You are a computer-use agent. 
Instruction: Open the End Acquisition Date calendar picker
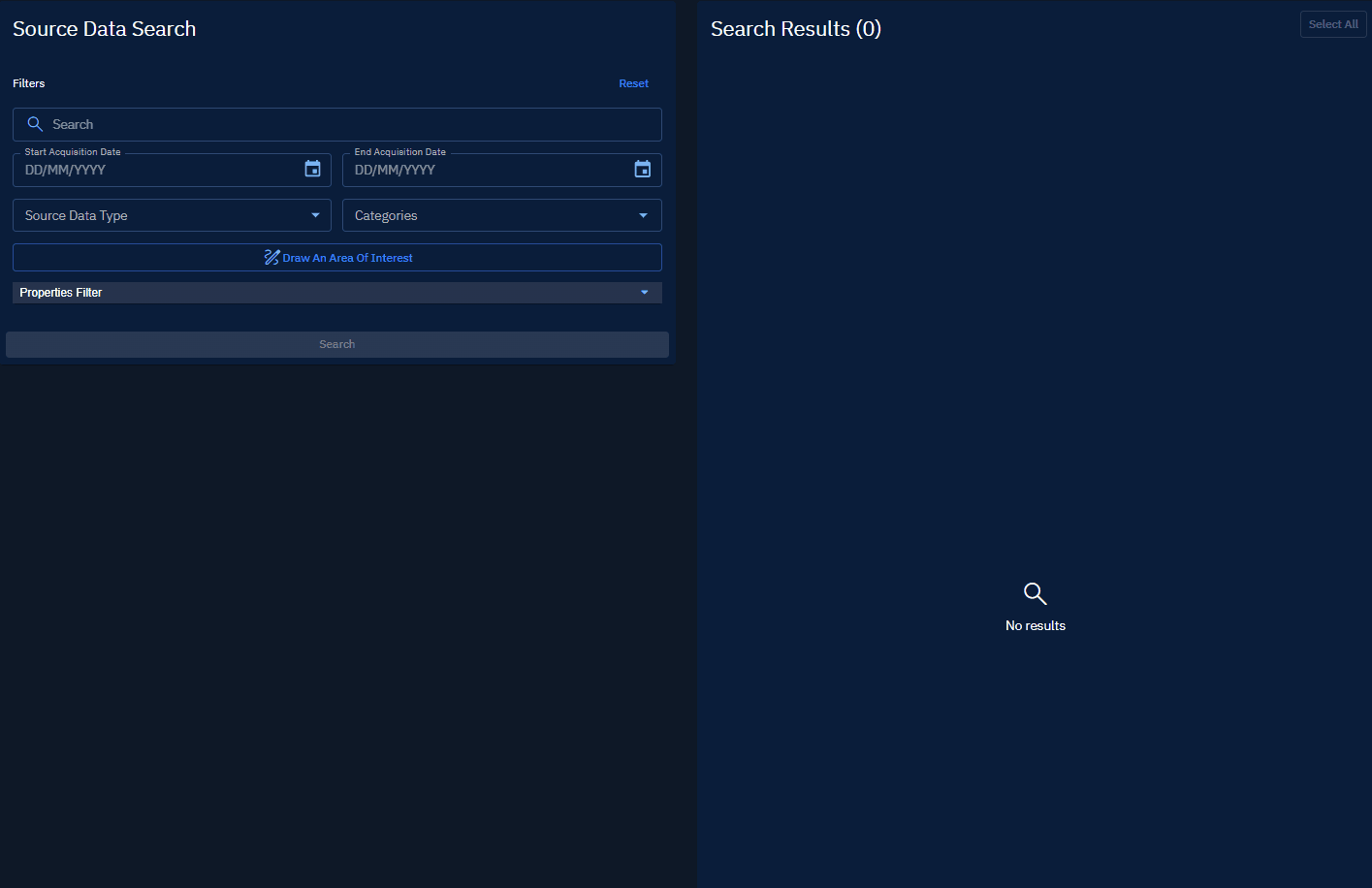(x=642, y=169)
